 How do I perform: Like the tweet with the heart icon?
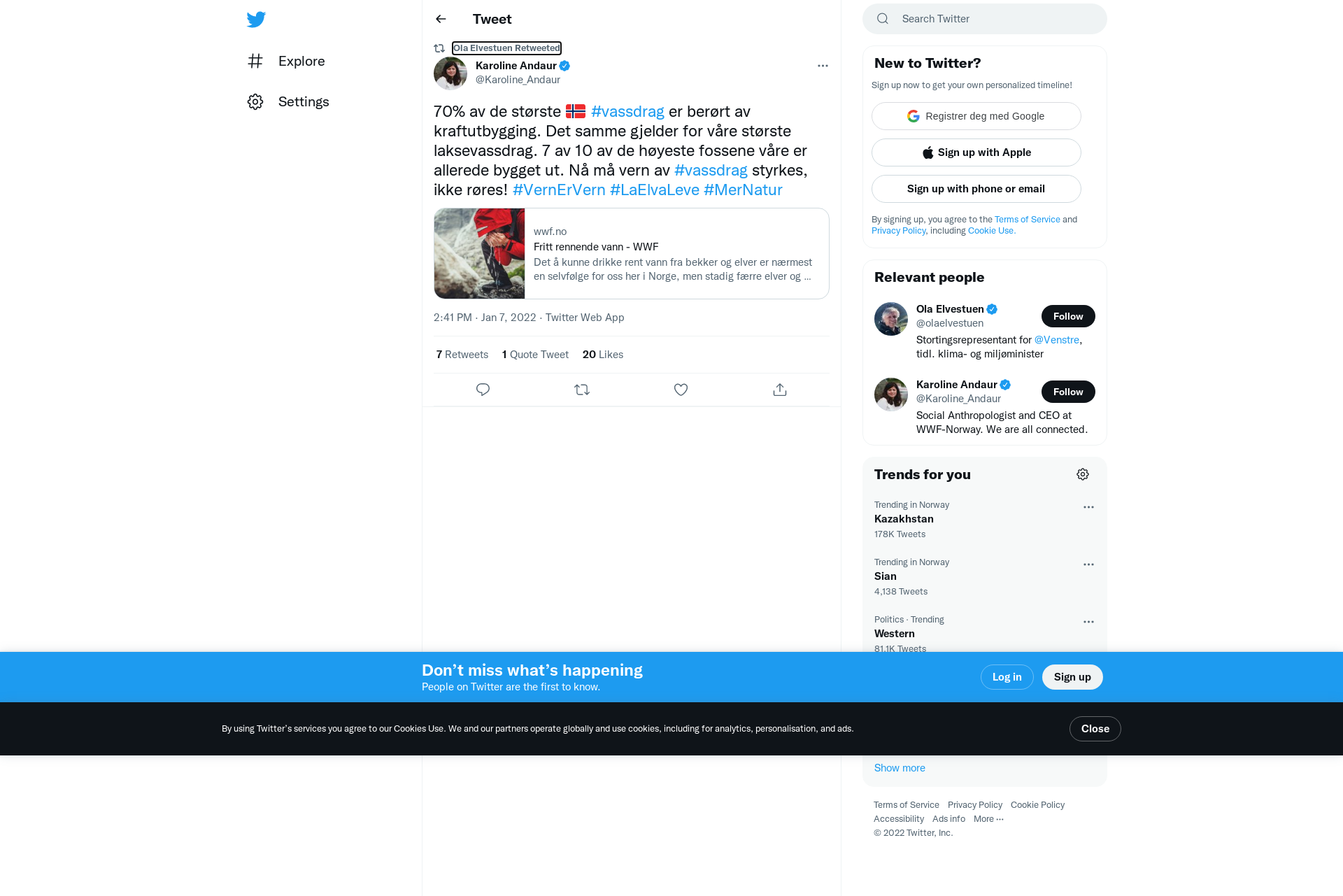(681, 390)
